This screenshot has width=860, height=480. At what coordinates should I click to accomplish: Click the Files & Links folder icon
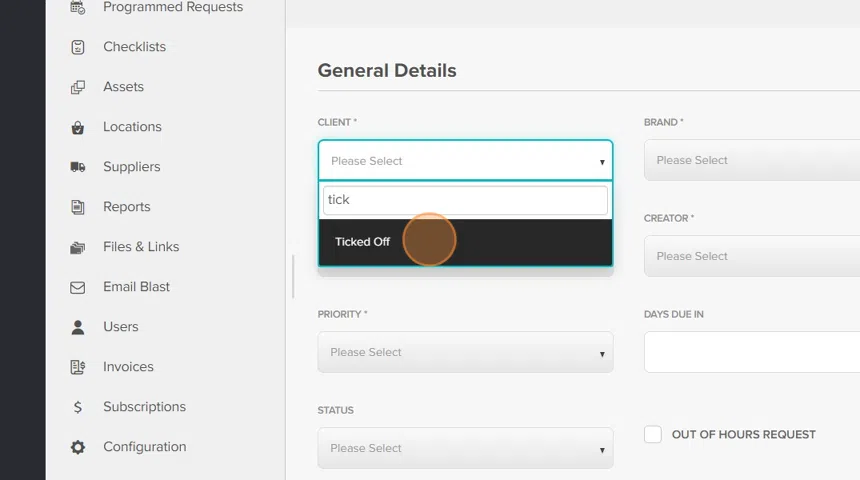click(78, 247)
